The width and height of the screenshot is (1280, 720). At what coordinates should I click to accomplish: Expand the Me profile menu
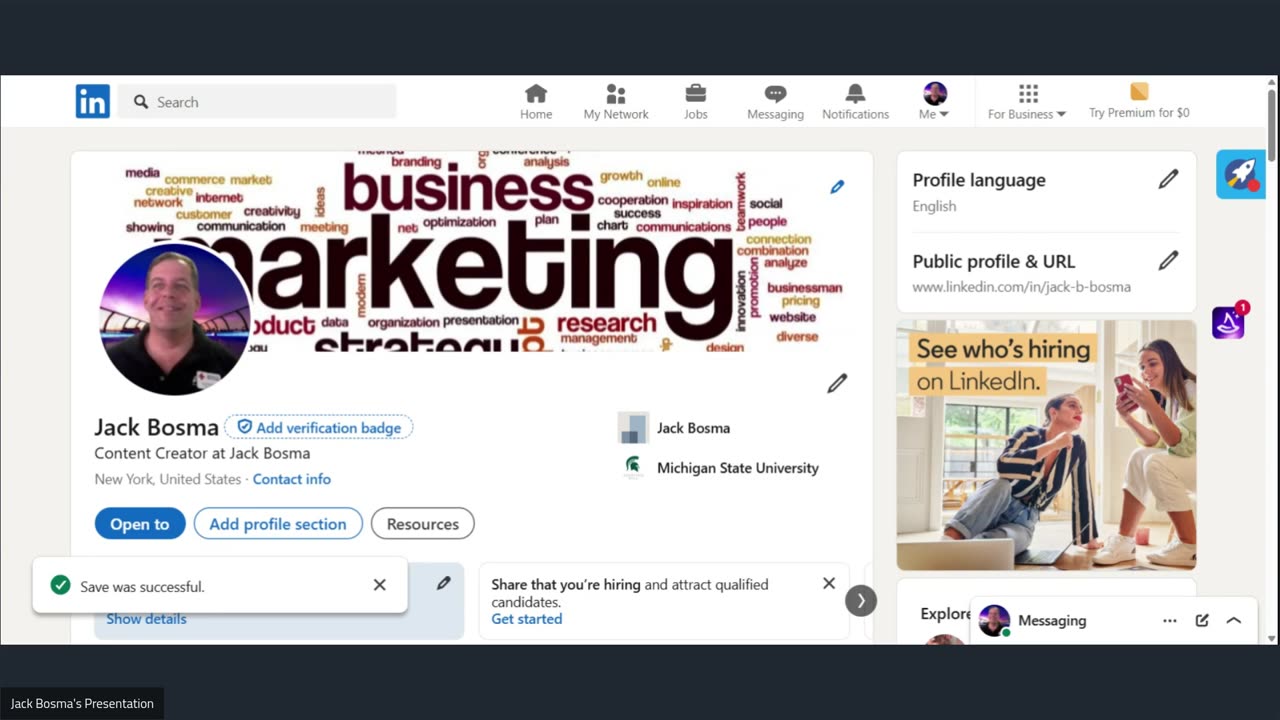click(934, 102)
